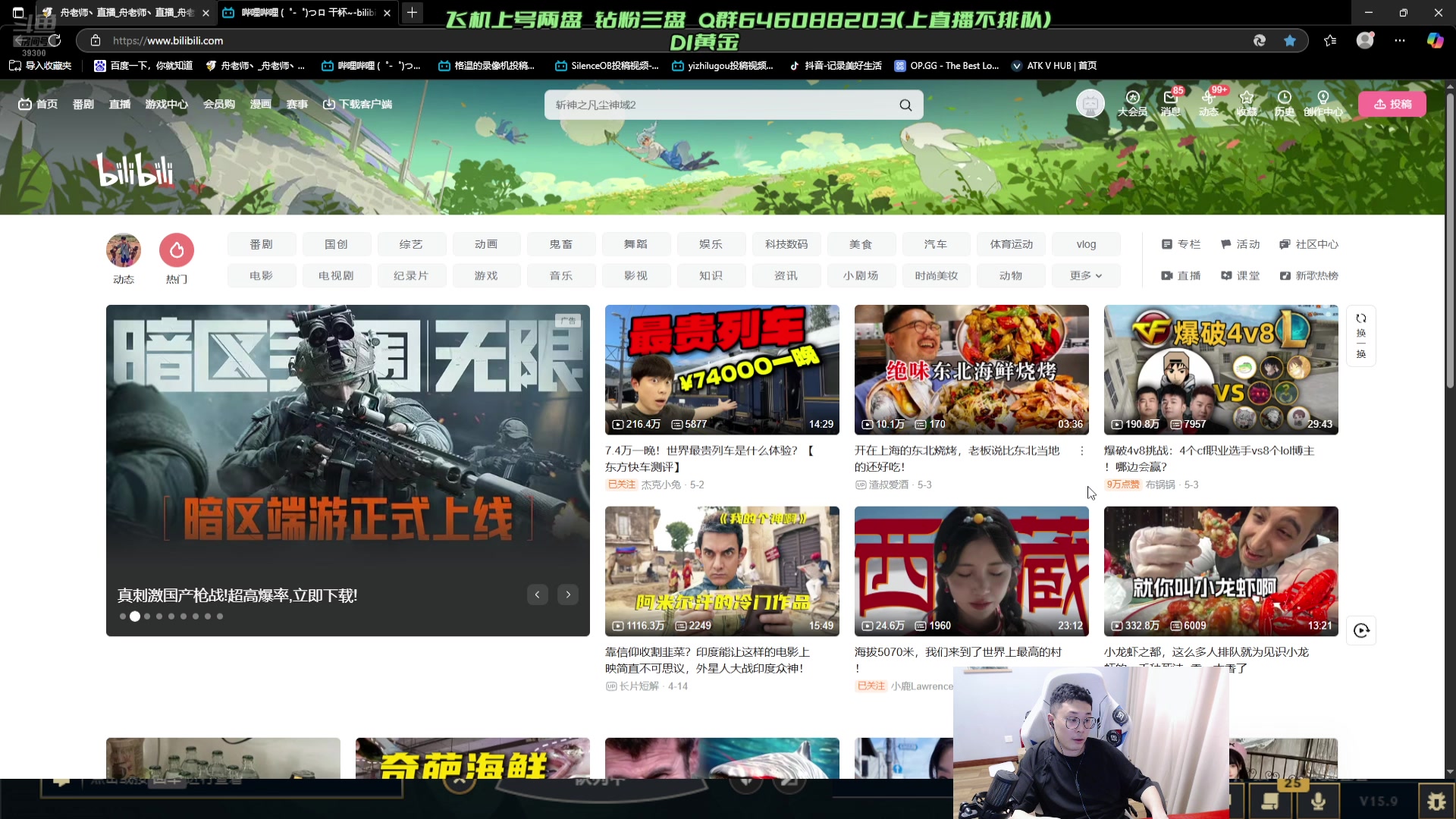Open the Copilot icon in browser toolbar
This screenshot has width=1456, height=819.
1435,41
